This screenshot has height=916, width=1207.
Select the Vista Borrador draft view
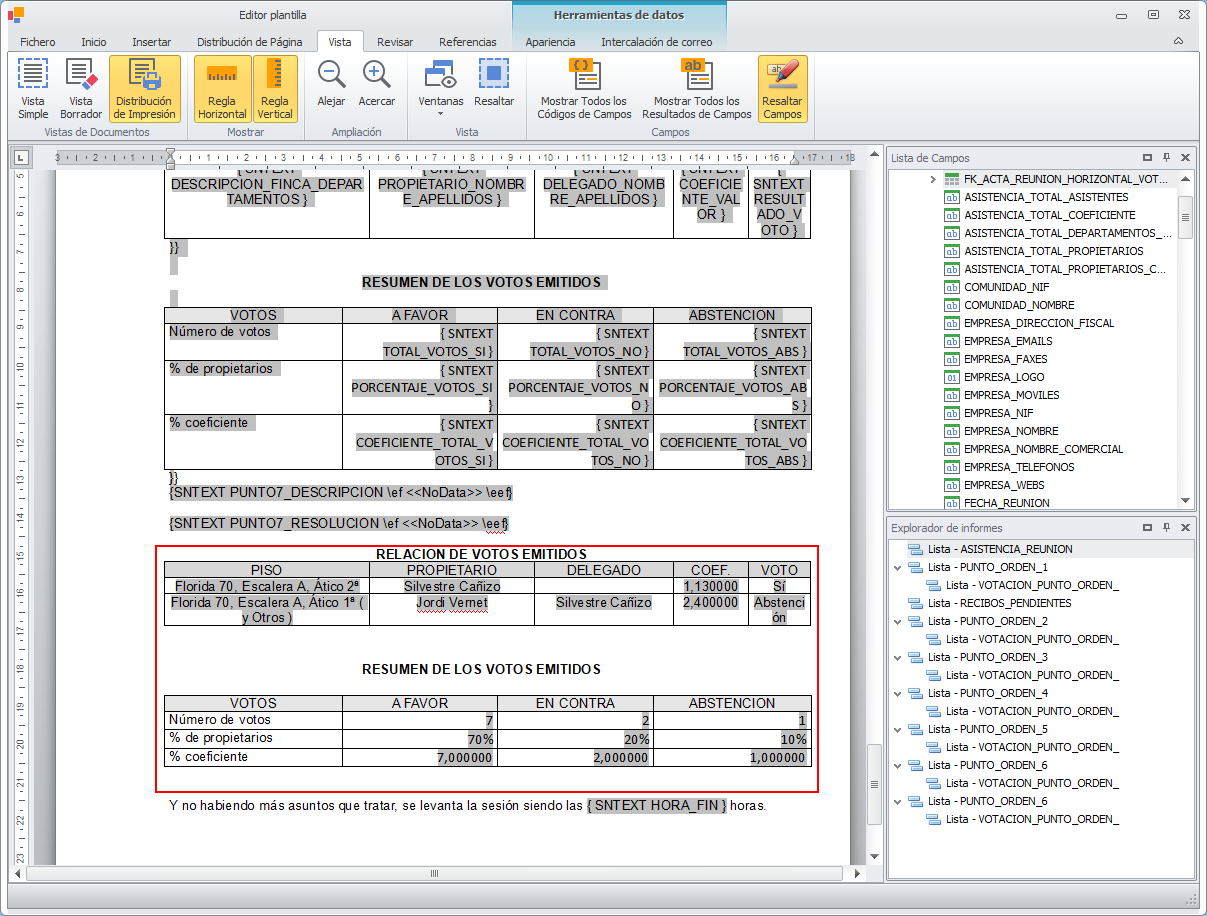click(81, 88)
